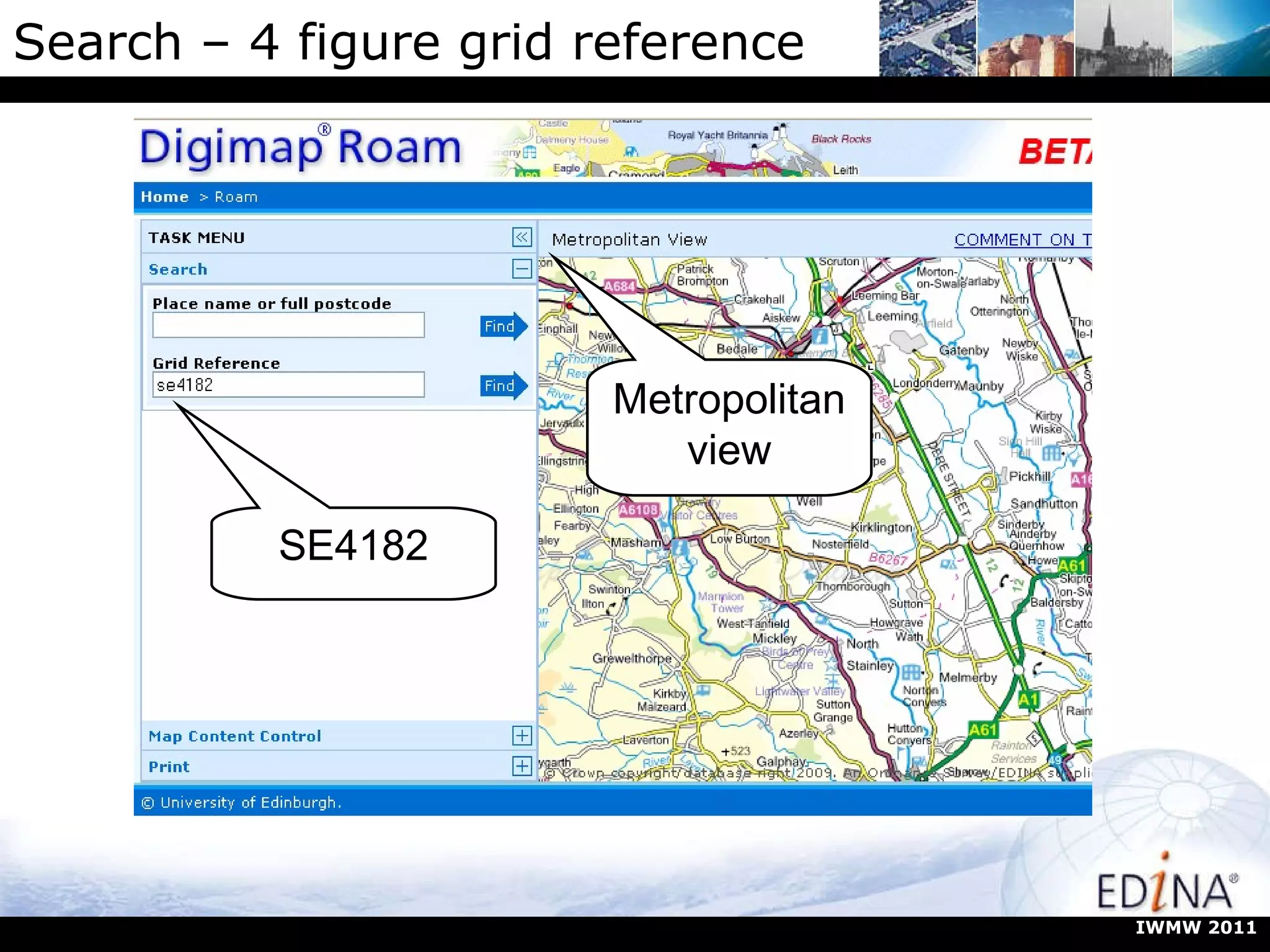This screenshot has height=952, width=1270.
Task: Click the A6108 road label on map
Action: (x=639, y=510)
